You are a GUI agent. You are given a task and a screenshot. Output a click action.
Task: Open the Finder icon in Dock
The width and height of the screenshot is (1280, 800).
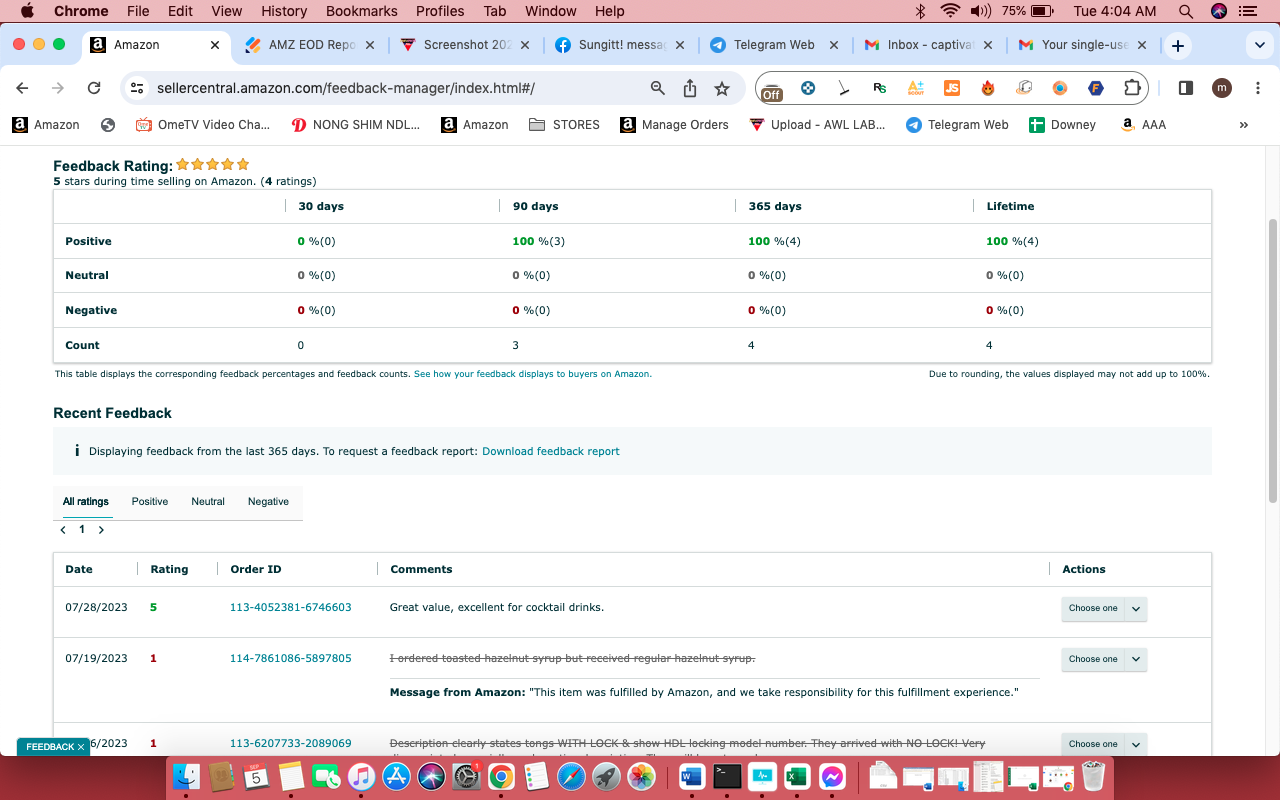click(x=187, y=776)
